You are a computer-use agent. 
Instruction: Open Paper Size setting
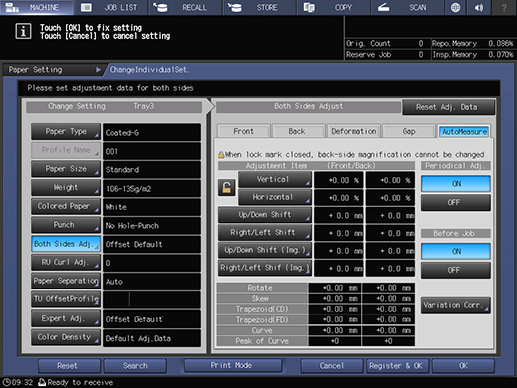66,169
